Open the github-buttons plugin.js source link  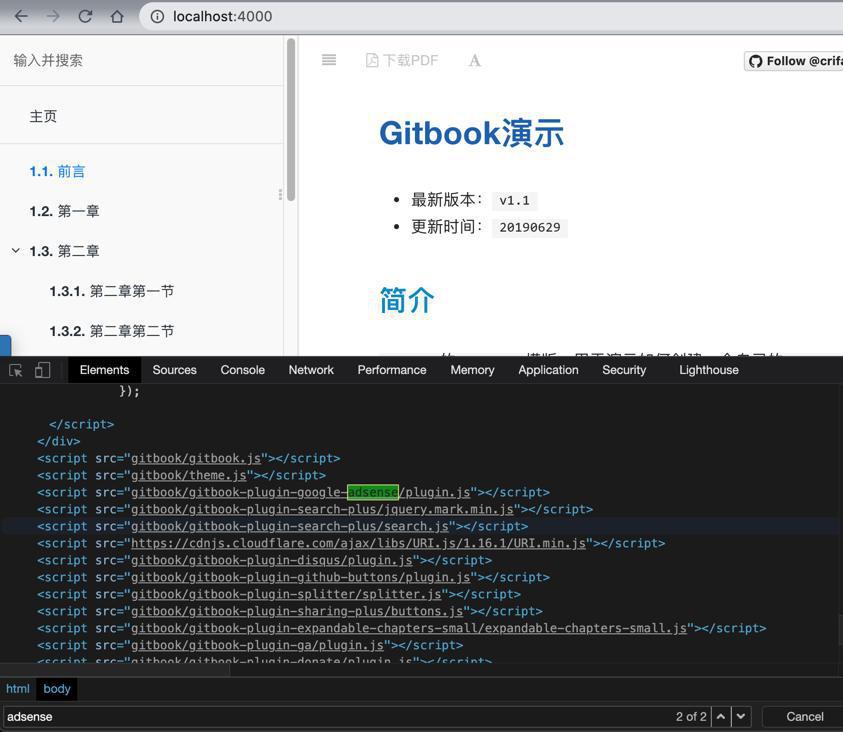[301, 577]
